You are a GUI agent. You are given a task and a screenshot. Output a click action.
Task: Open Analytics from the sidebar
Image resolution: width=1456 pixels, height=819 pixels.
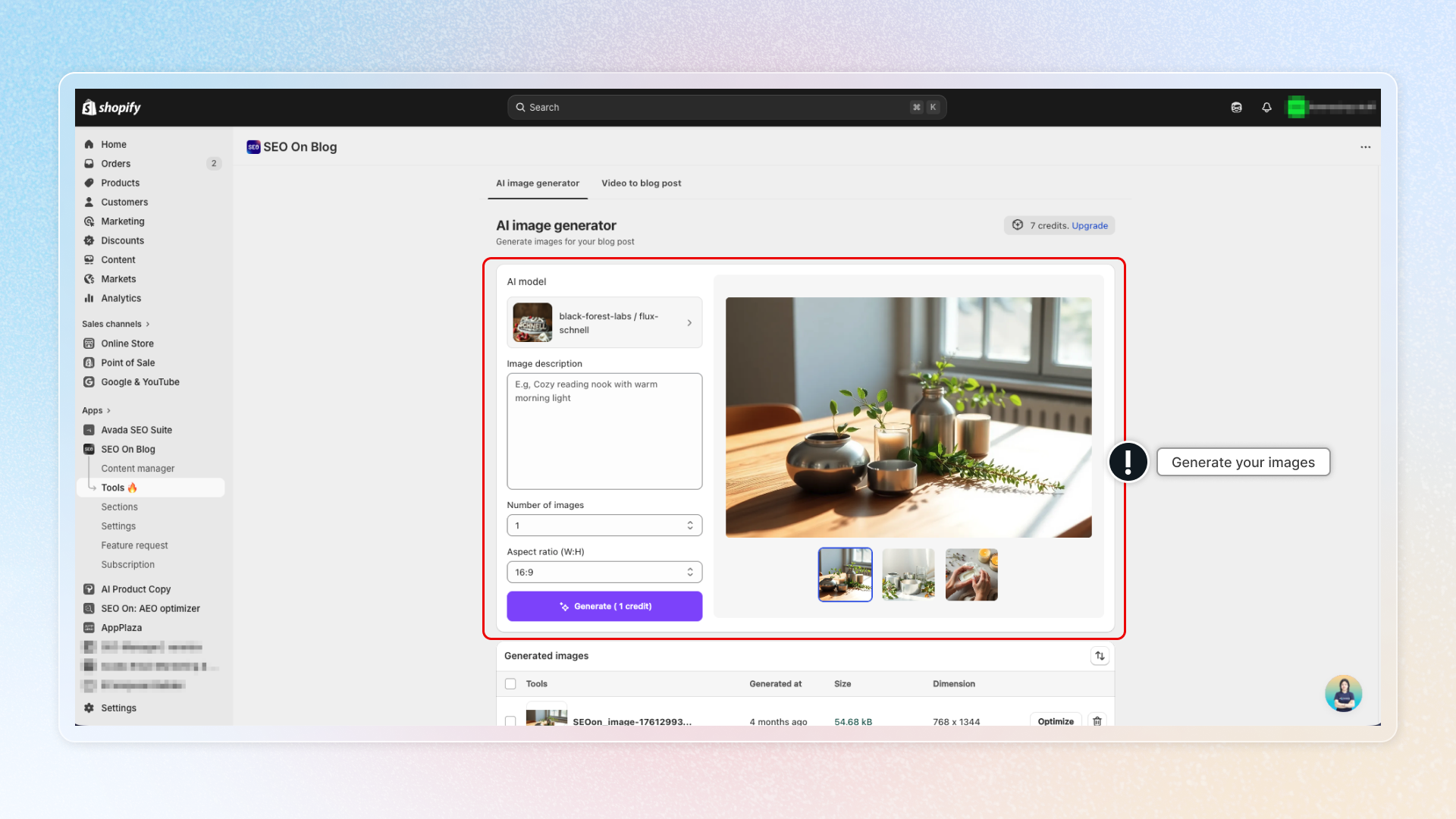point(121,298)
